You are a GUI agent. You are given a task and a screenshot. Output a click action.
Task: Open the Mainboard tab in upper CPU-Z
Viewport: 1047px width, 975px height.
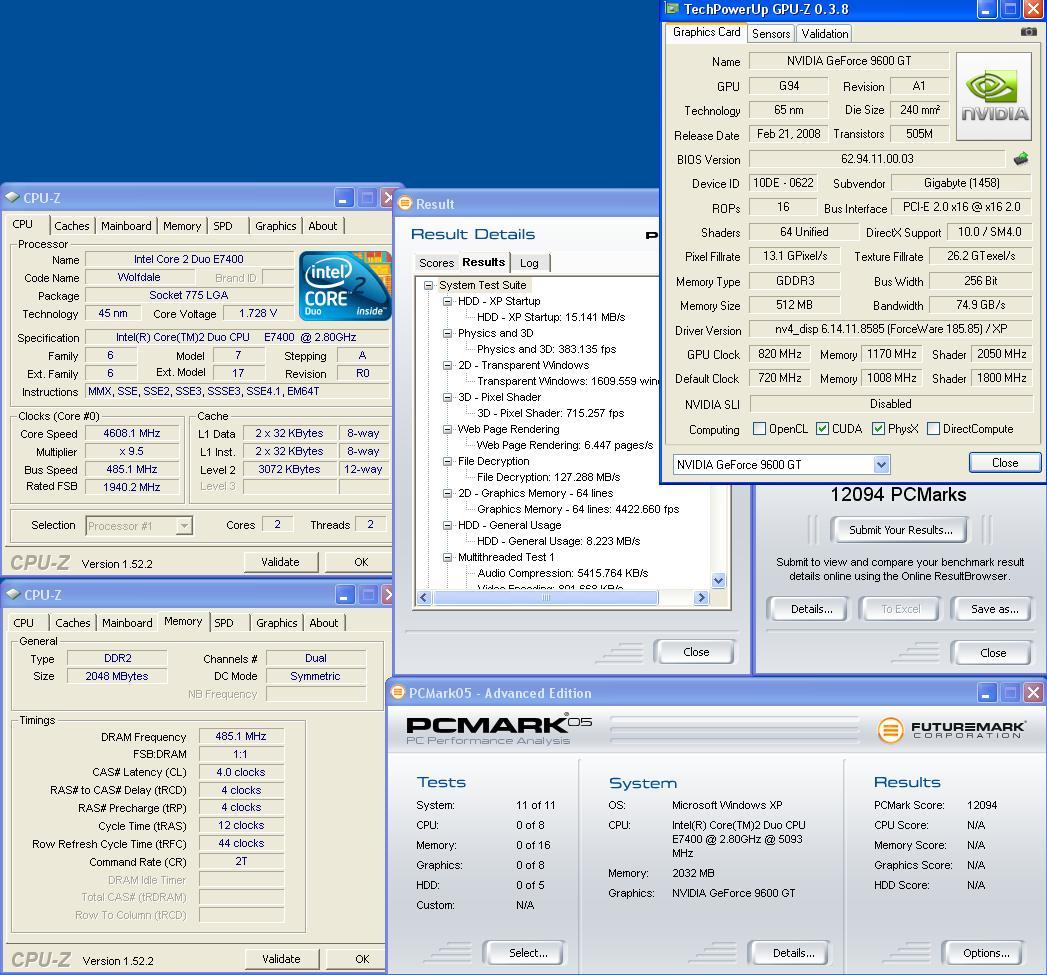[126, 226]
